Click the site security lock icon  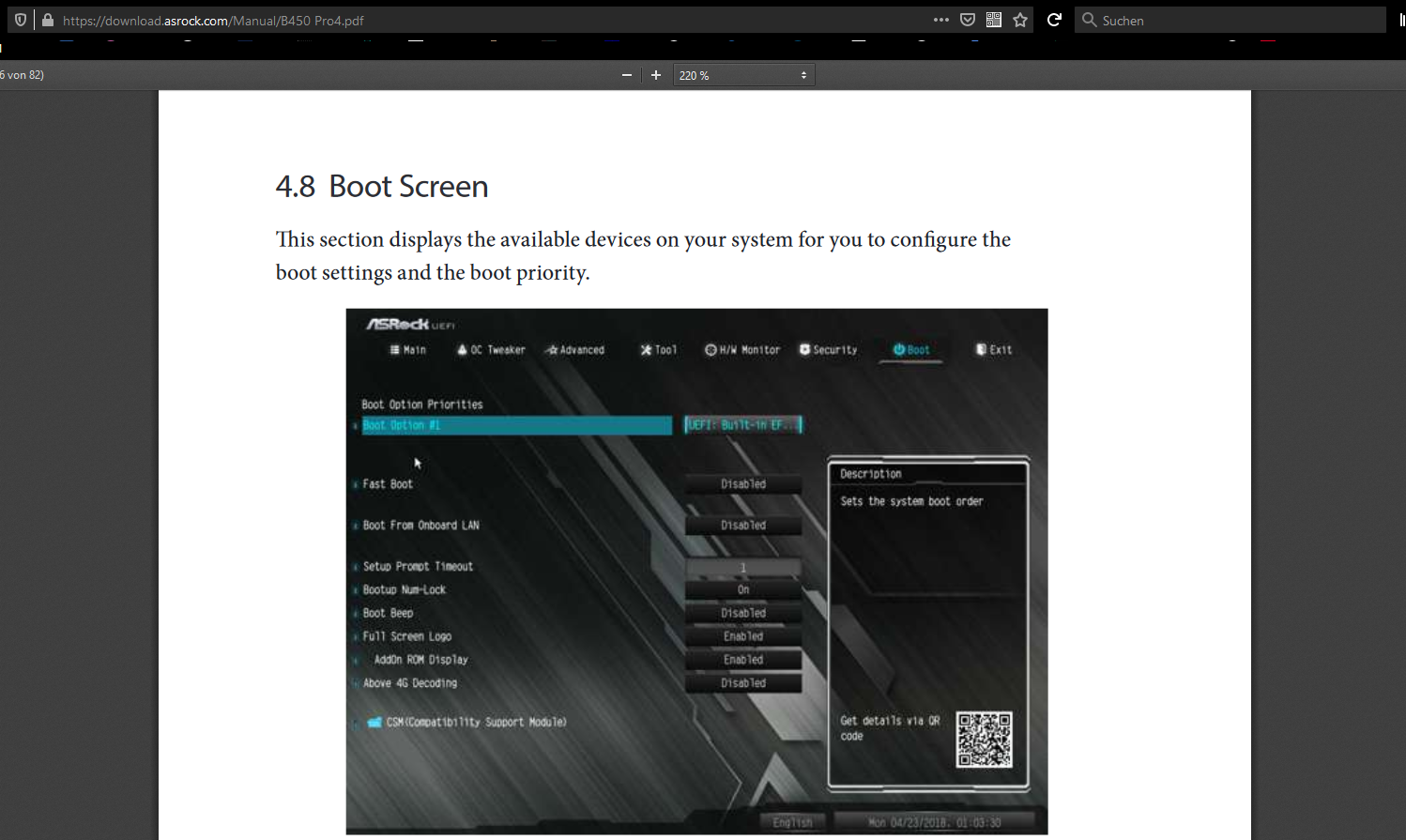[x=48, y=20]
